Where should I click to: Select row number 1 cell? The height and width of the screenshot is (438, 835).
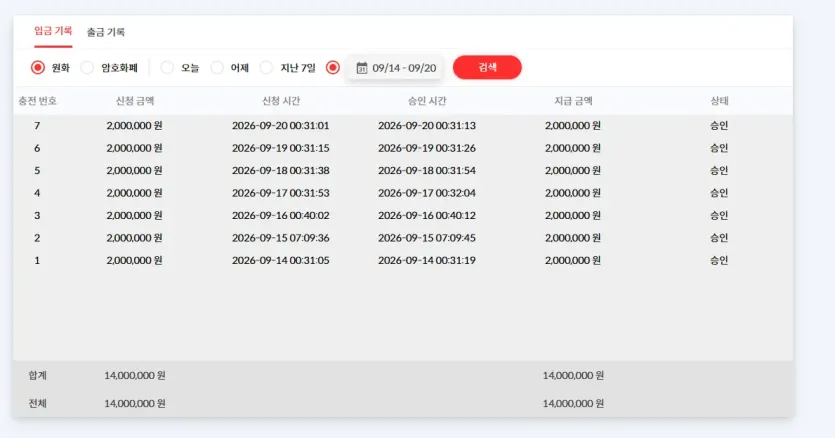click(x=37, y=260)
